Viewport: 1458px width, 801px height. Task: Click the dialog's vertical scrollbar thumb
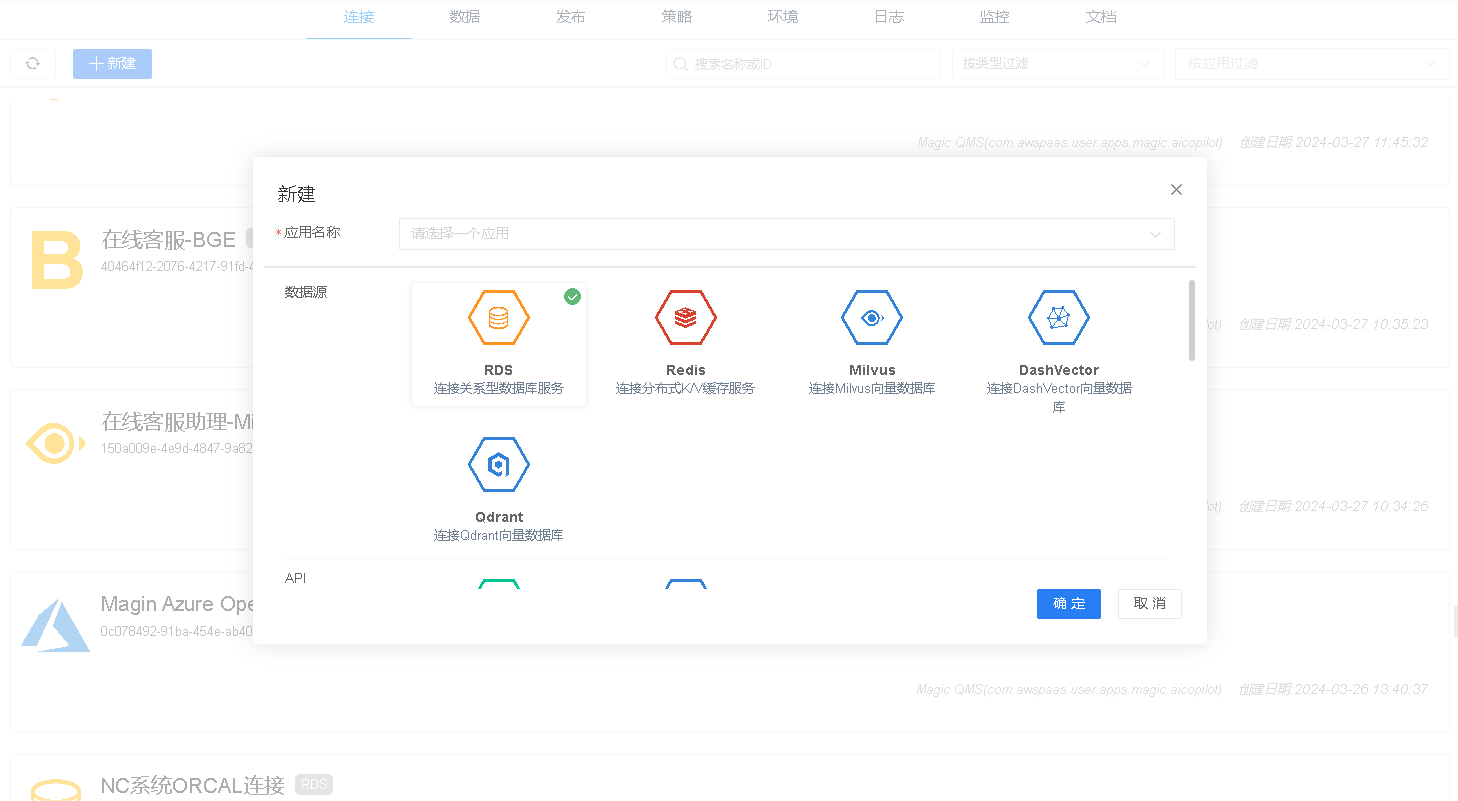[1191, 320]
